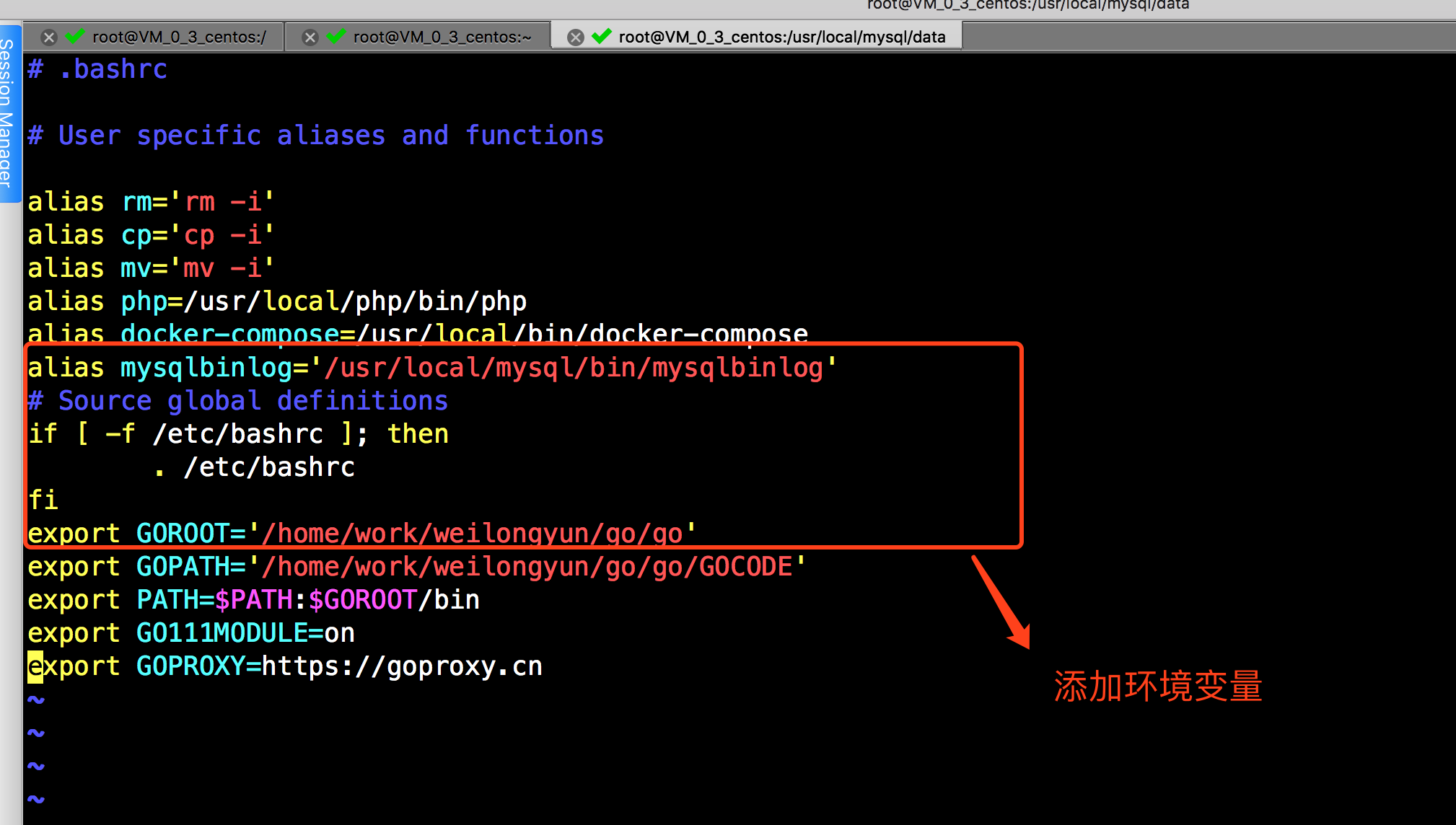
Task: Click green checkmark on first session tab
Action: click(x=75, y=36)
